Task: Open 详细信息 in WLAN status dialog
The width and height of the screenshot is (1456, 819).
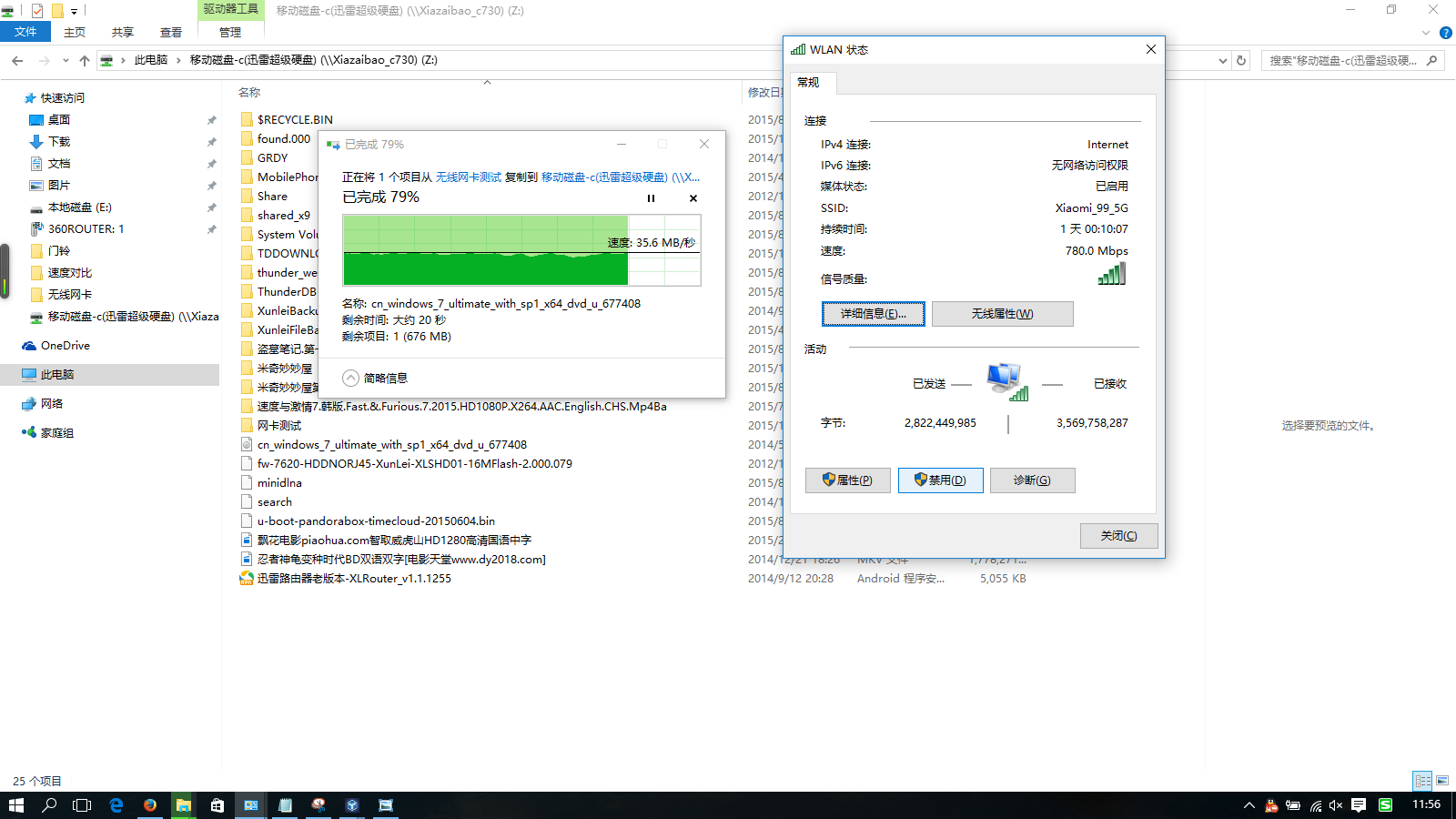Action: [x=874, y=314]
